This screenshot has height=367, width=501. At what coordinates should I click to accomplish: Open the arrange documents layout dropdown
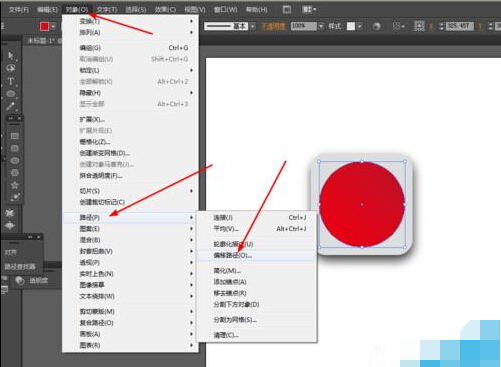[309, 10]
